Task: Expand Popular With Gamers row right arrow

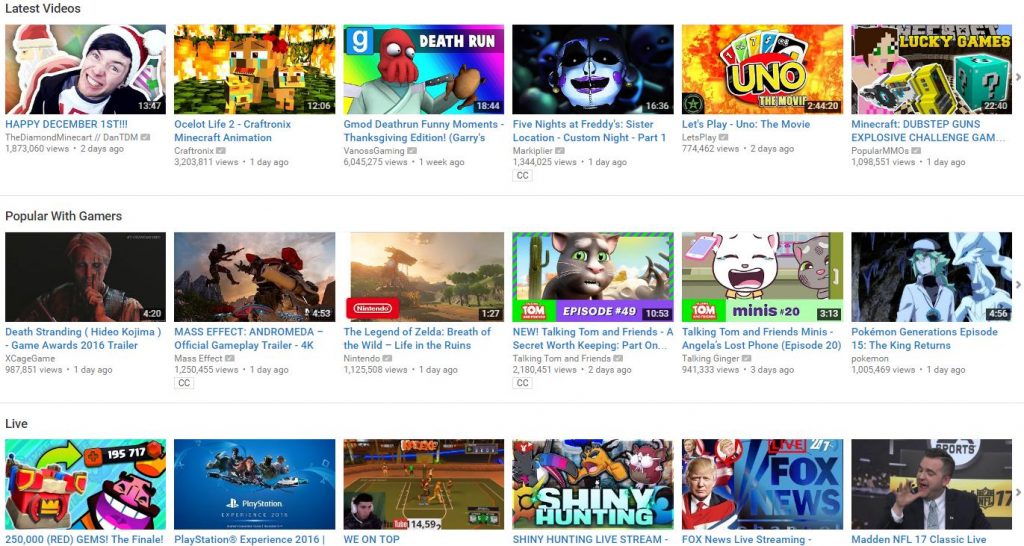Action: (x=1018, y=285)
